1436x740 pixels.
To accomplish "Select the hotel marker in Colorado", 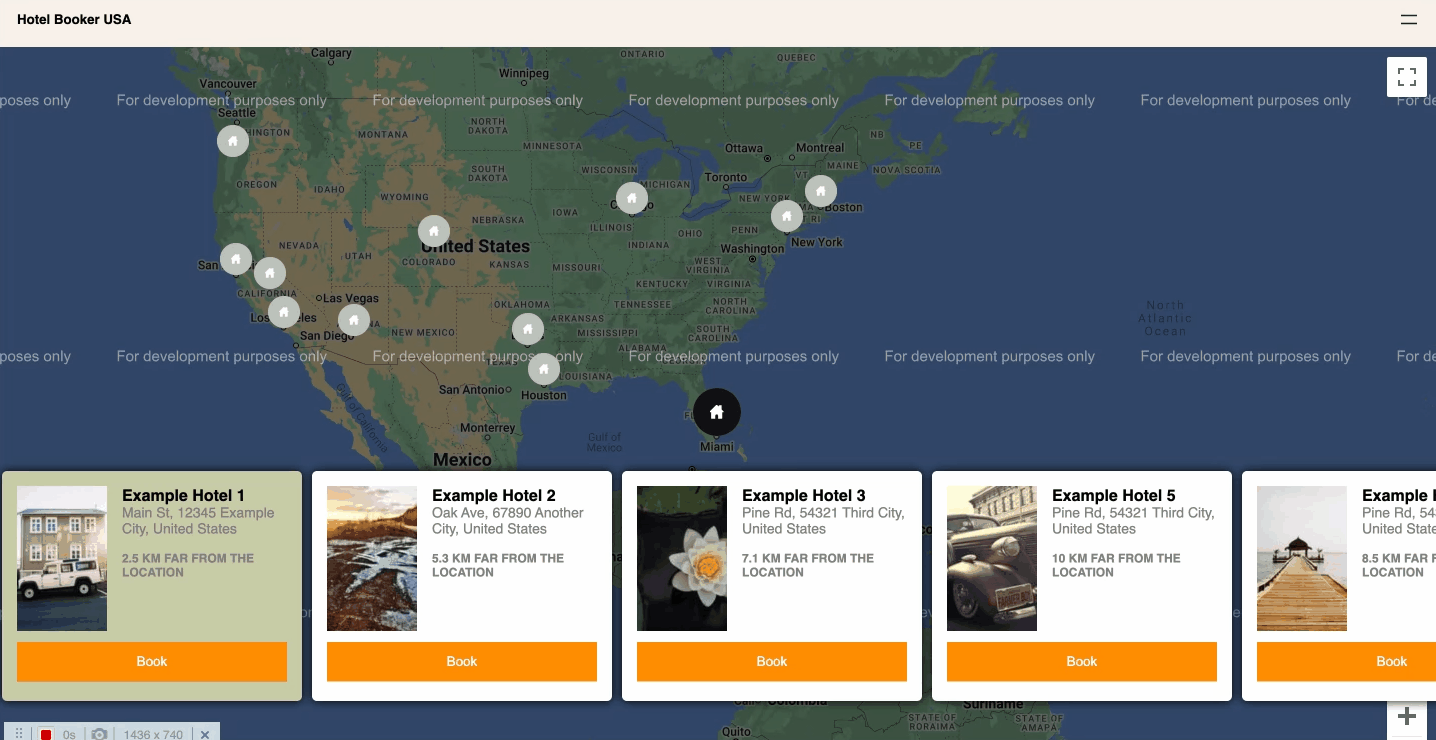I will [434, 231].
